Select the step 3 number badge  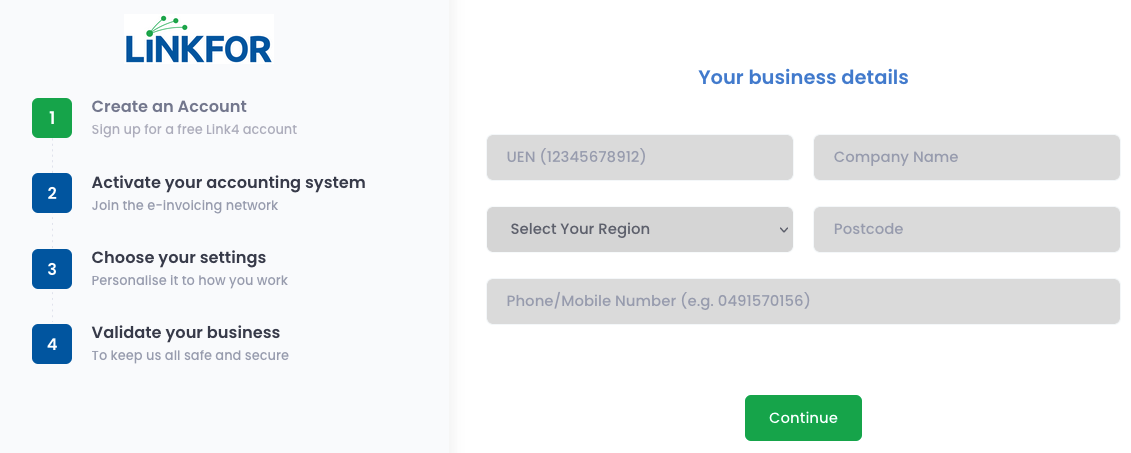(52, 268)
